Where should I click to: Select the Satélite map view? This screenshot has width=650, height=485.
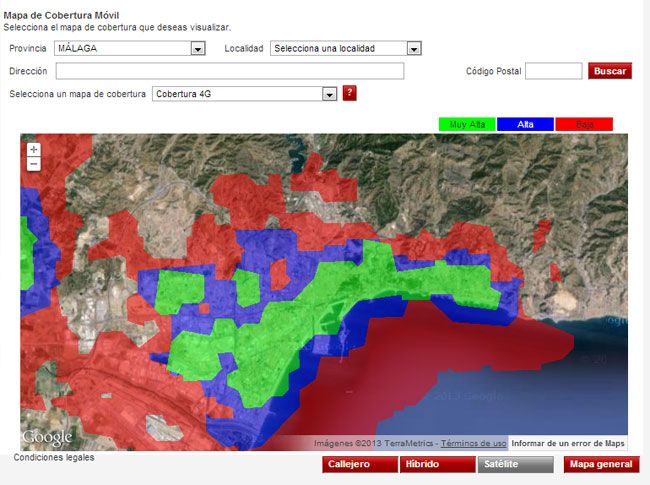[515, 464]
